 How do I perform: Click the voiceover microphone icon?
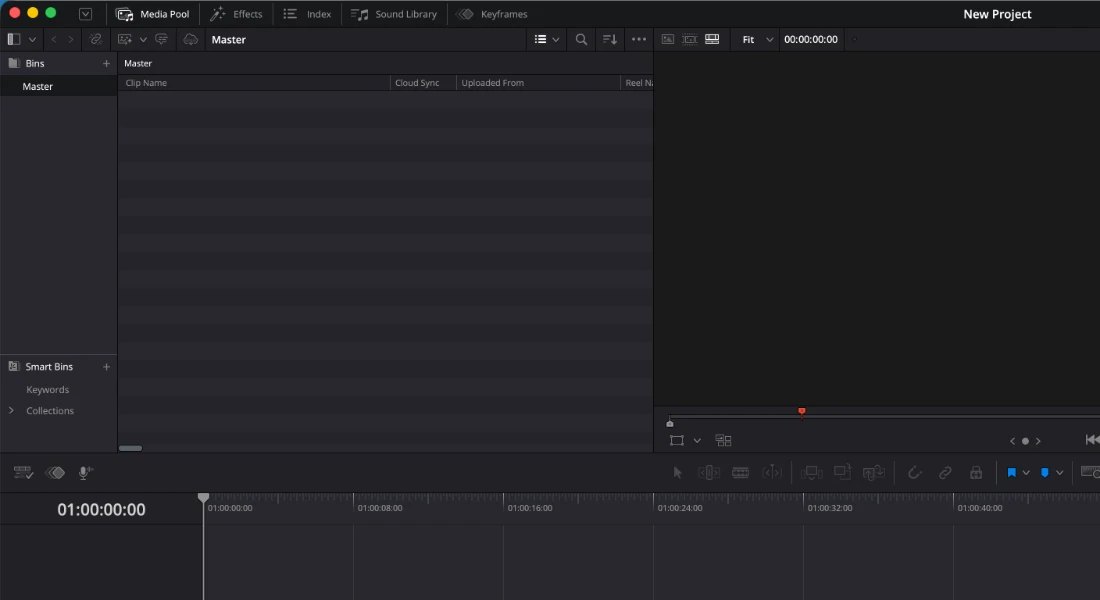(x=86, y=473)
